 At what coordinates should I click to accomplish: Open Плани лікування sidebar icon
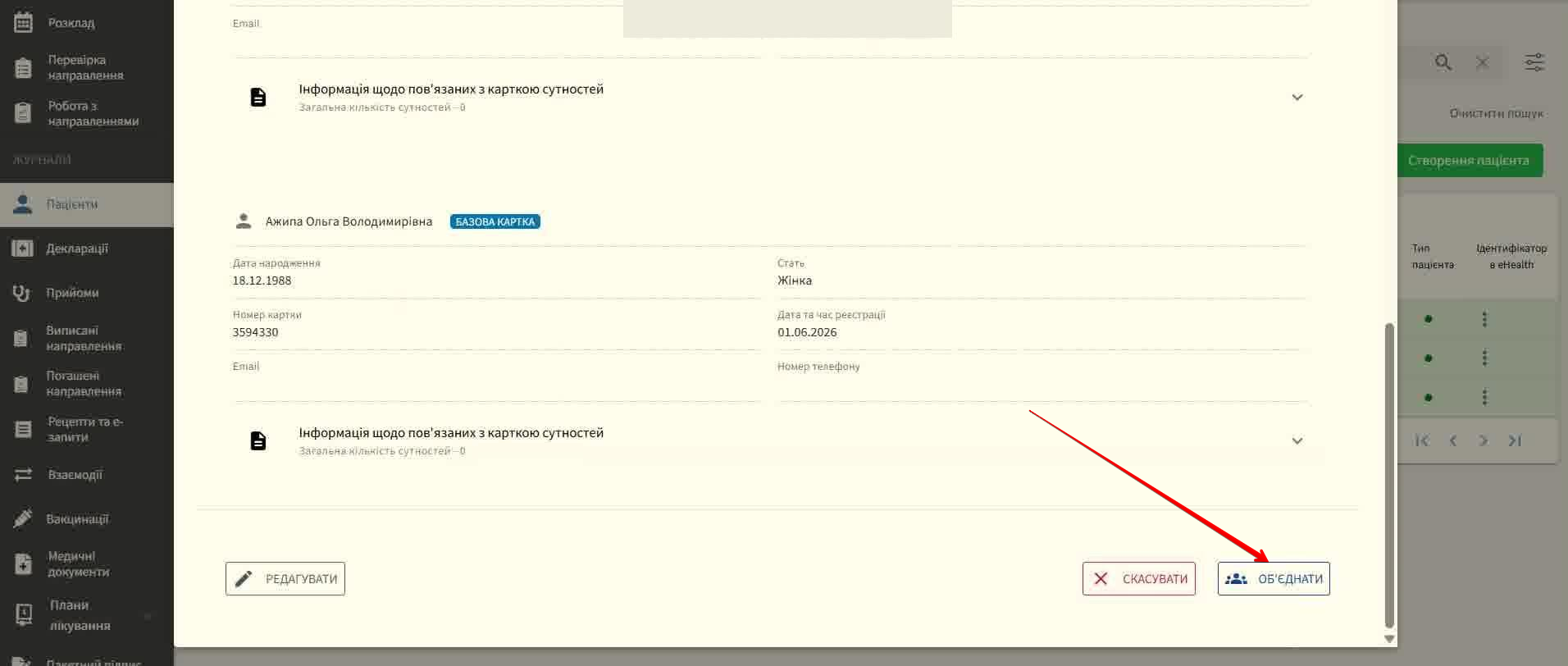click(x=24, y=614)
